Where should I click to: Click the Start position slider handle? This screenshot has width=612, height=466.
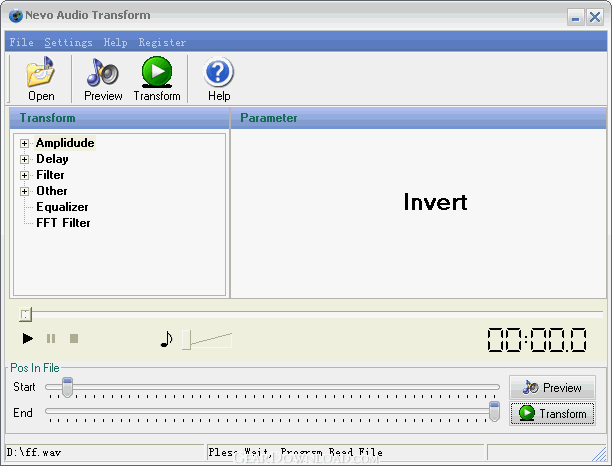click(68, 388)
